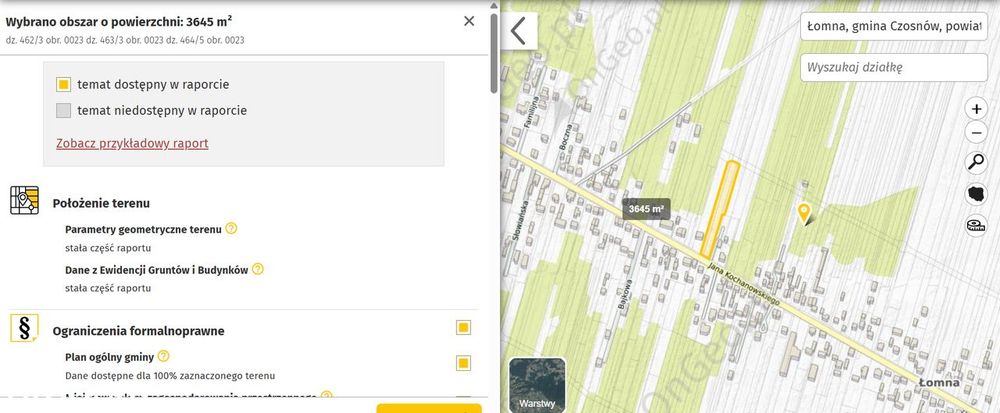The image size is (1000, 413).
Task: Click the Położenie terenu section icon
Action: pos(24,200)
